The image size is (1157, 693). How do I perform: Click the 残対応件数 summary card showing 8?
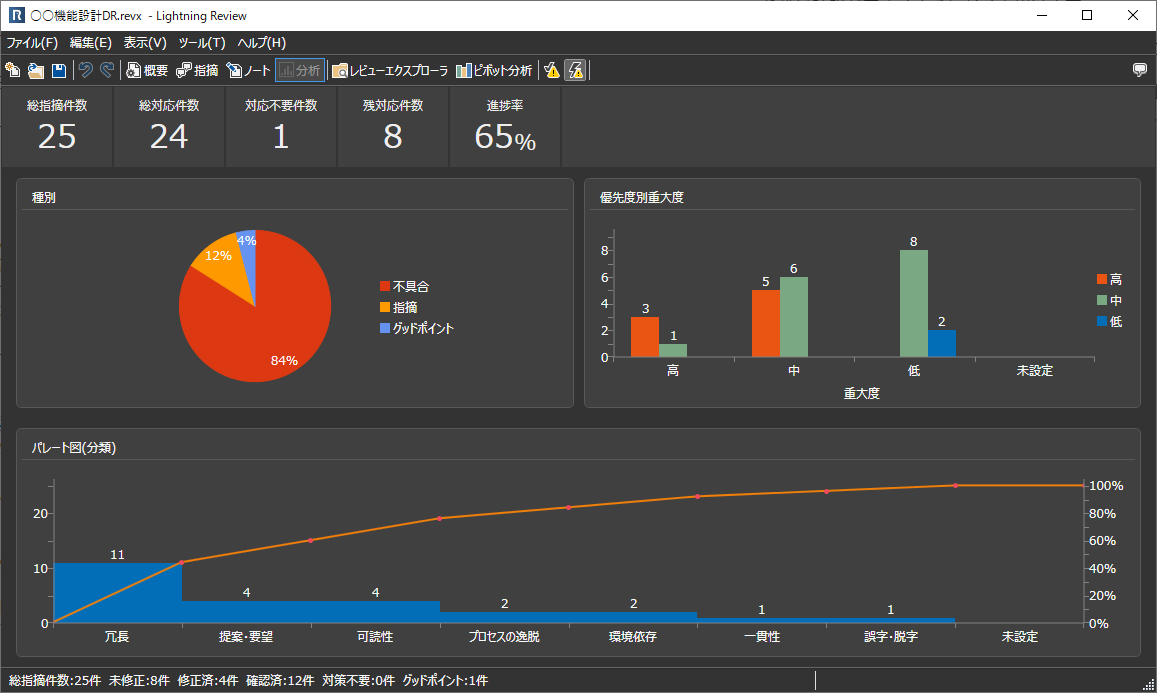pos(393,126)
